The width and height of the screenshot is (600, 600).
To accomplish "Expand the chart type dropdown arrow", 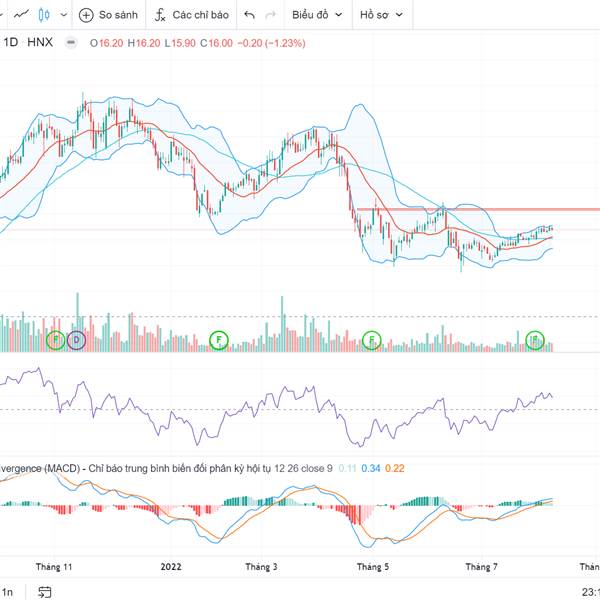I will coord(64,15).
